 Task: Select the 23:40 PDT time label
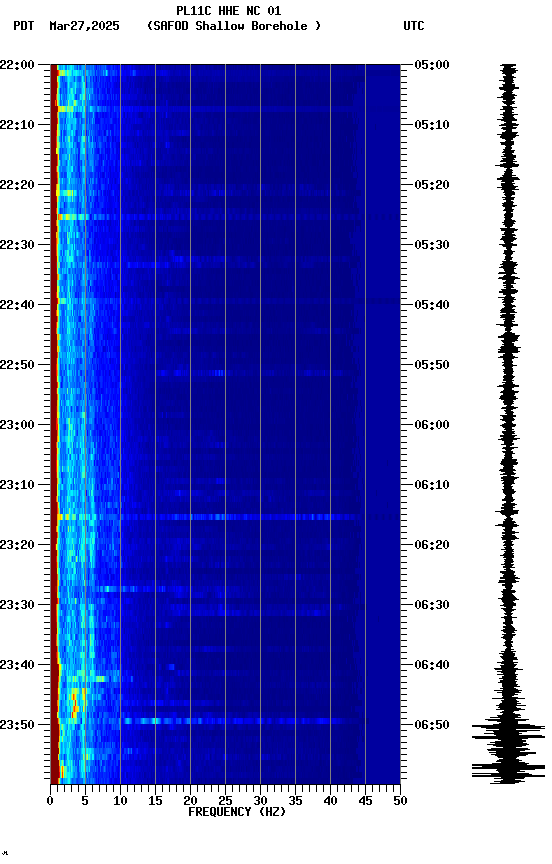click(18, 665)
